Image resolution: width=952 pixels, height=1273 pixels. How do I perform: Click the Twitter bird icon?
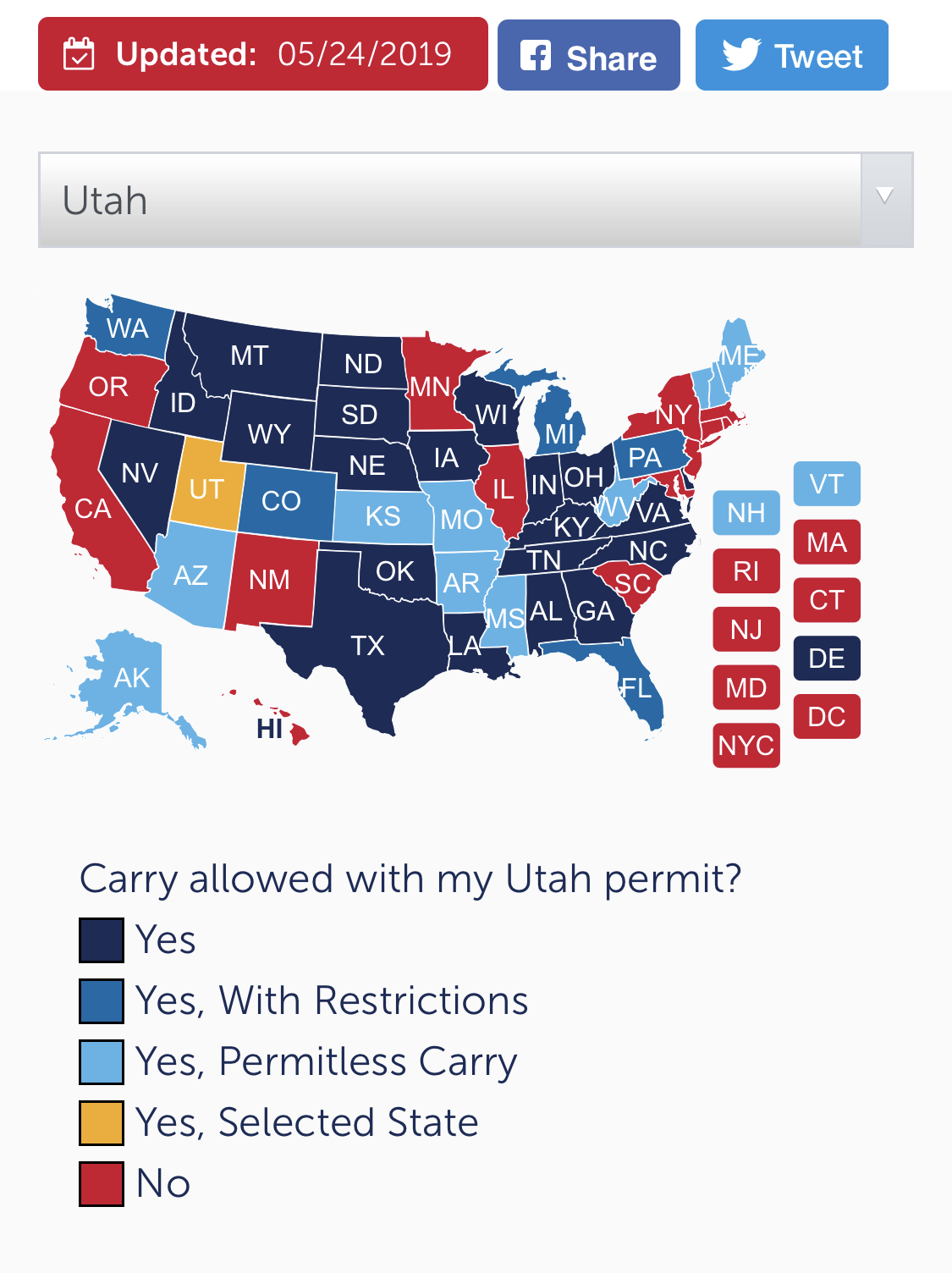coord(741,55)
